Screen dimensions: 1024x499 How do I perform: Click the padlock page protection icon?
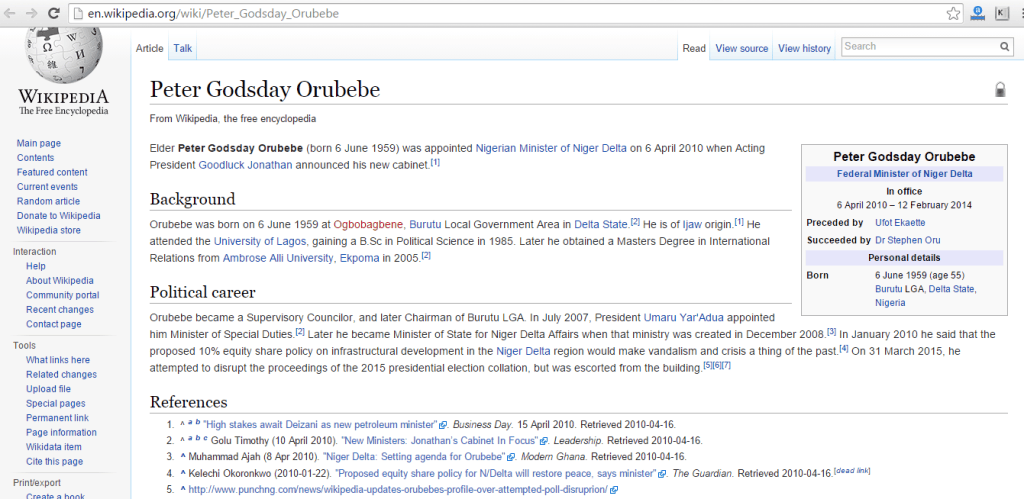(x=1000, y=89)
